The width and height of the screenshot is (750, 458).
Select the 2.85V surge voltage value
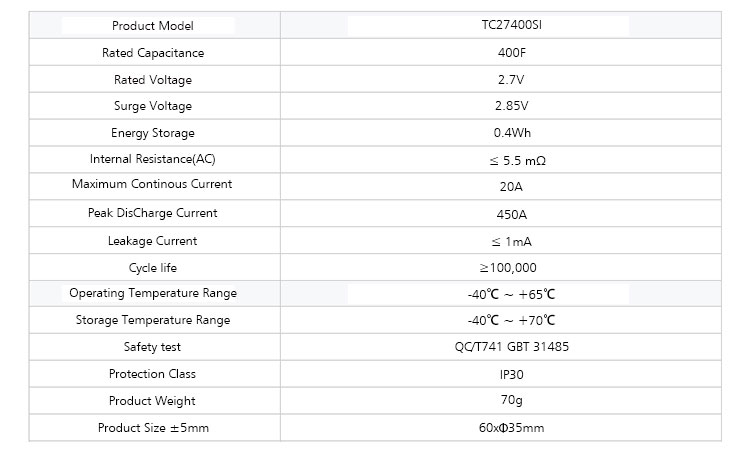coord(511,106)
